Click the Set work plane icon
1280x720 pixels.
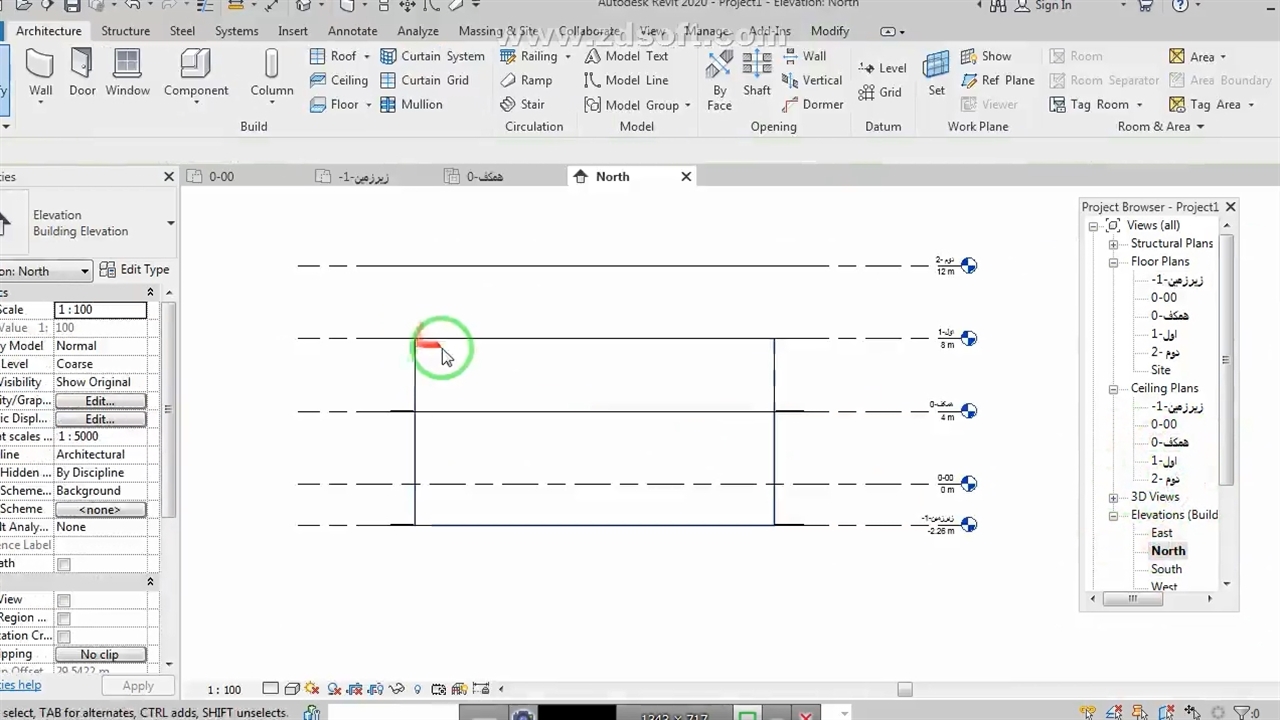coord(936,74)
